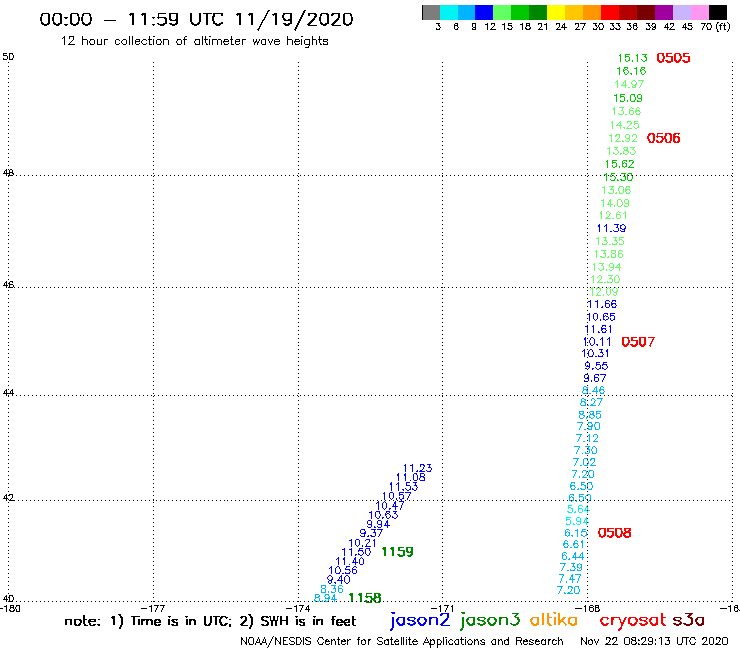Pick the orange swatch in the color legend
Viewport: 740px width, 650px height.
pos(592,12)
